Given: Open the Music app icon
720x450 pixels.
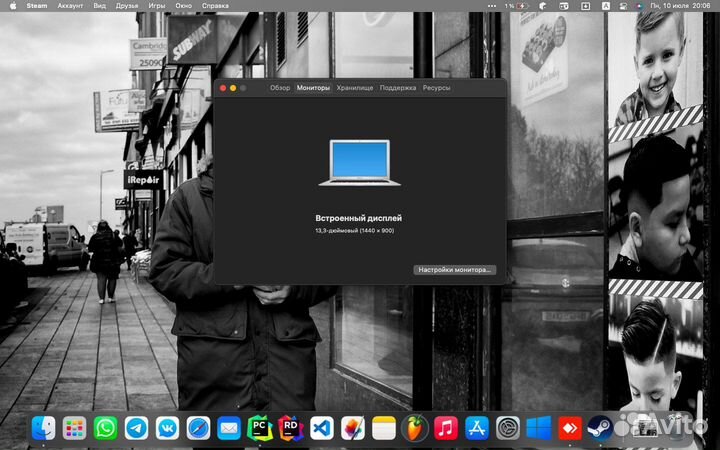Looking at the screenshot, I should pos(446,428).
